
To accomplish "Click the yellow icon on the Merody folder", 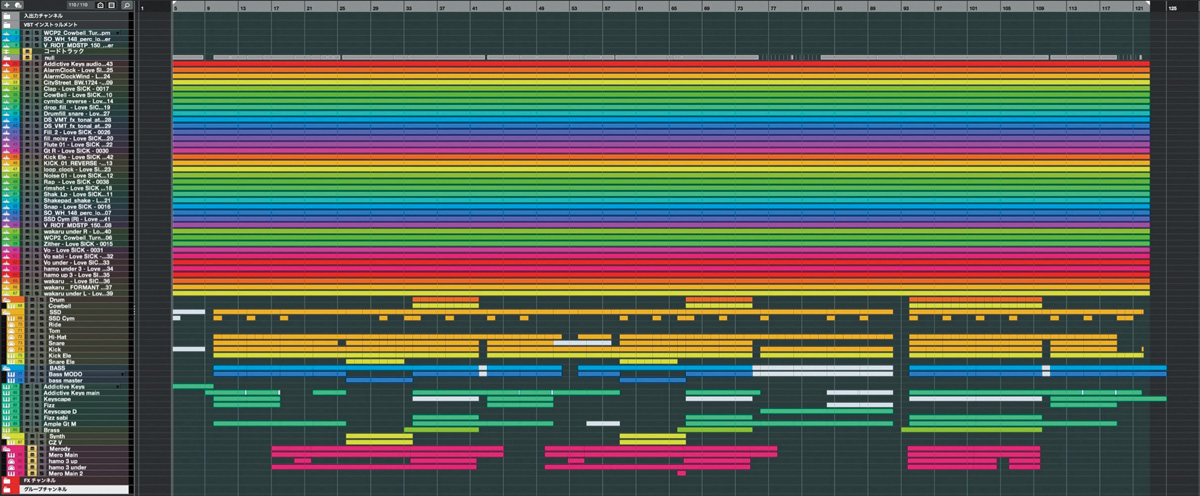I will point(31,448).
